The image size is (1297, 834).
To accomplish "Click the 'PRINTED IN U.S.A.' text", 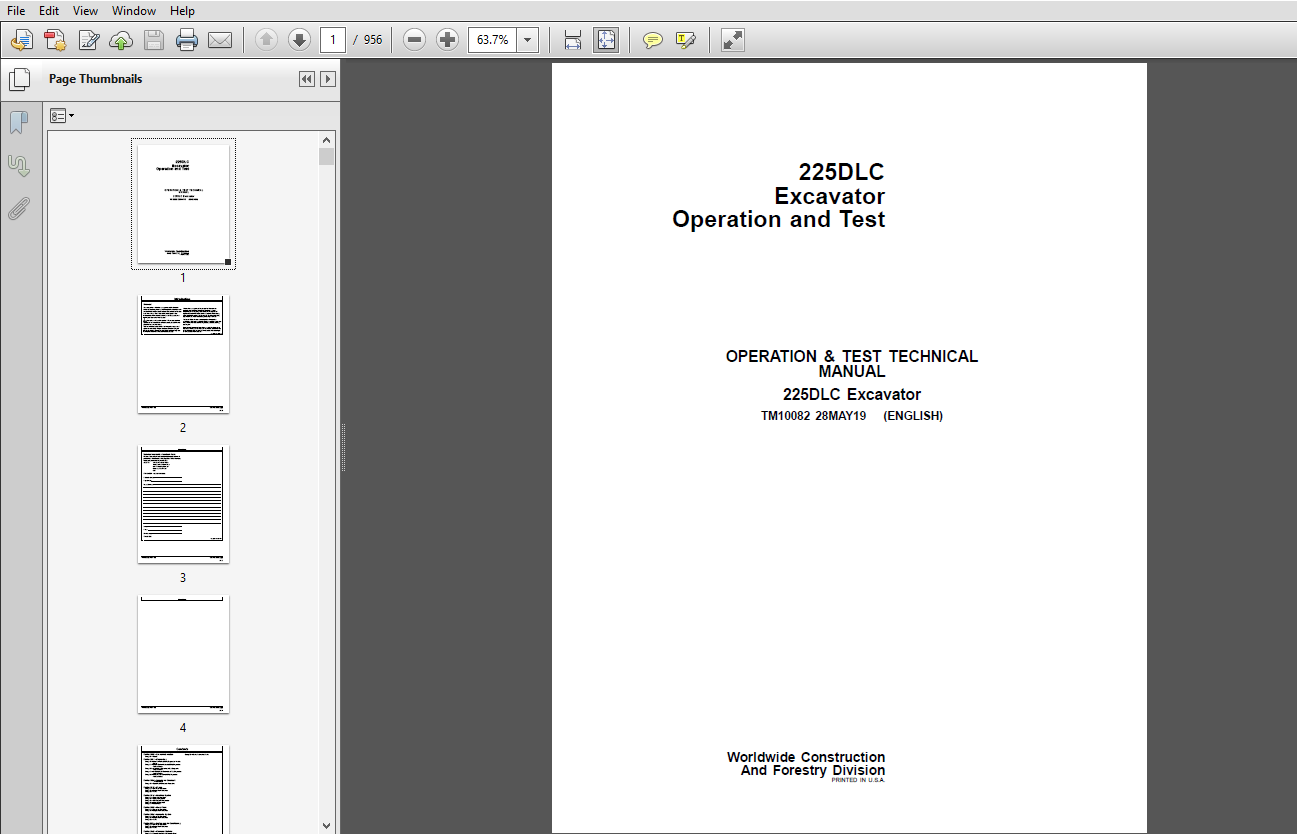I will [858, 780].
